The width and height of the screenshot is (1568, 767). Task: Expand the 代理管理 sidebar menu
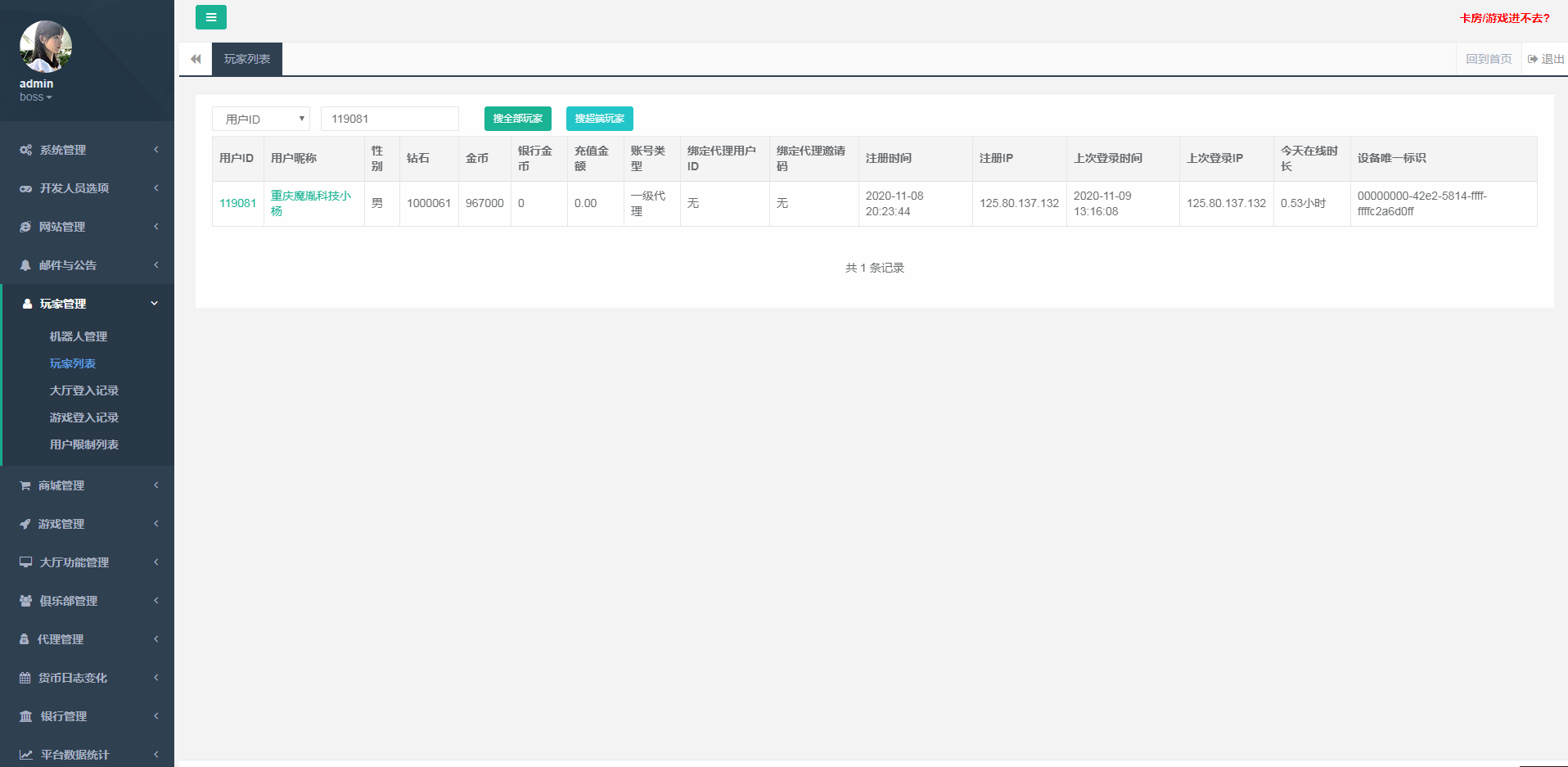tap(88, 639)
